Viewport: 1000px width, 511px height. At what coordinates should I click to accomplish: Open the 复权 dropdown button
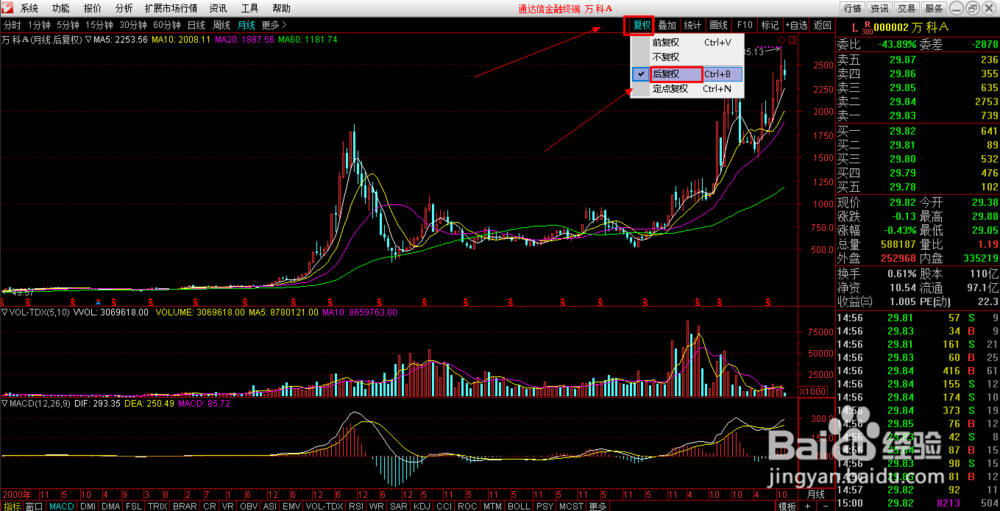click(x=641, y=26)
